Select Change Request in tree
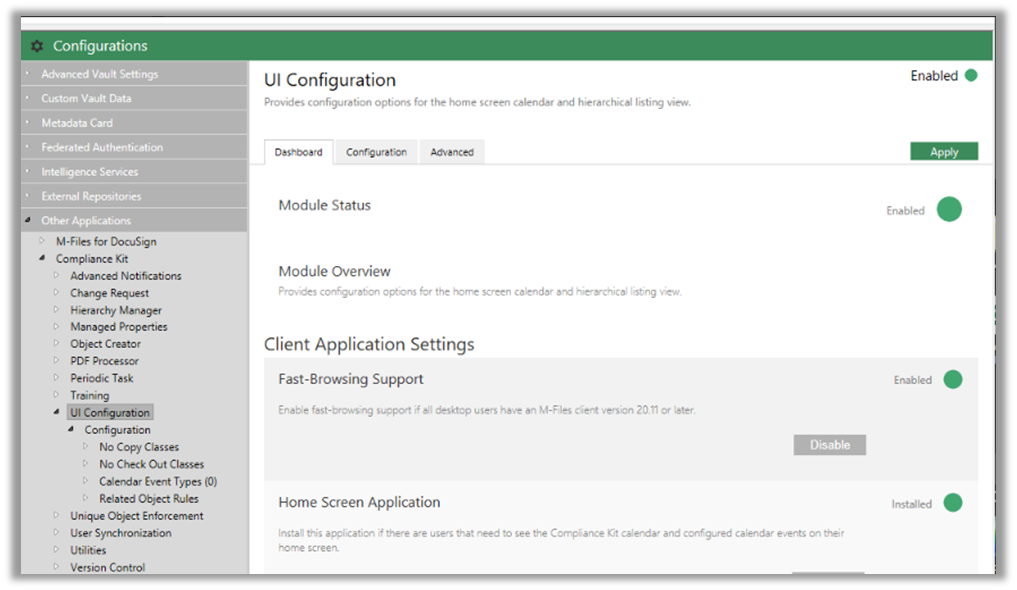Image resolution: width=1017 pixels, height=590 pixels. click(x=110, y=293)
